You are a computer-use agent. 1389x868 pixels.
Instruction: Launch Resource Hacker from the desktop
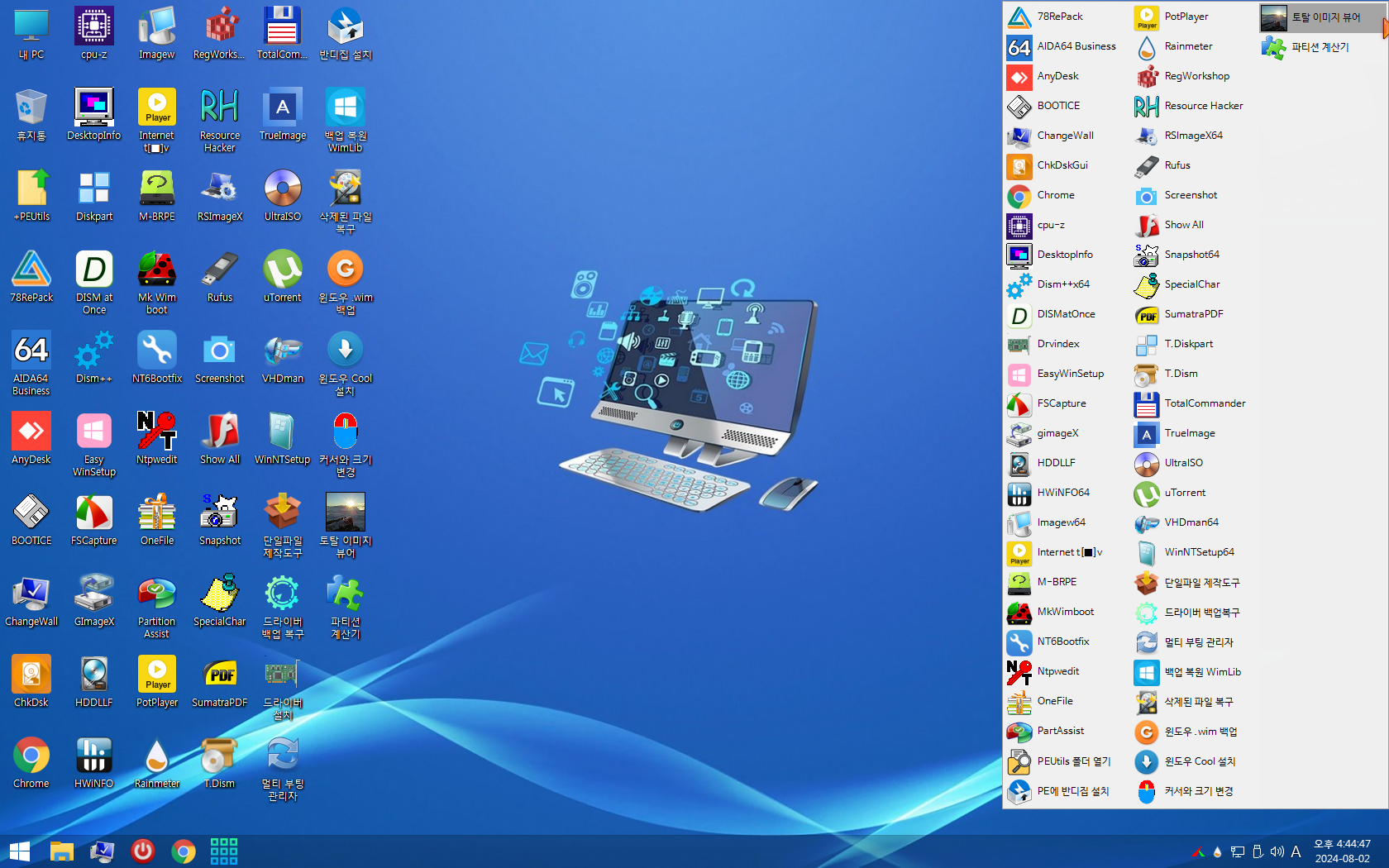point(219,121)
